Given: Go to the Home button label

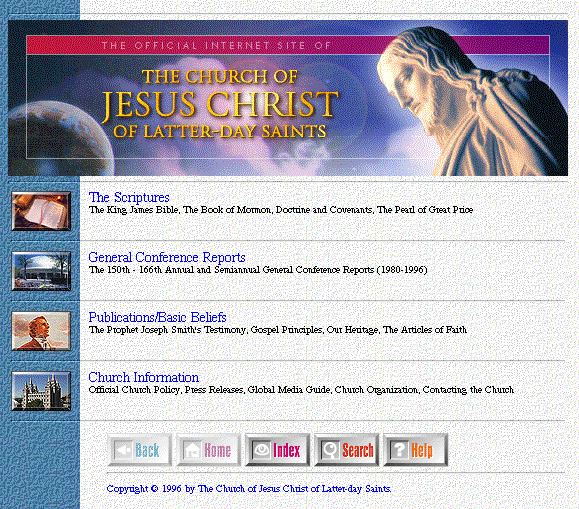Looking at the screenshot, I should (217, 450).
